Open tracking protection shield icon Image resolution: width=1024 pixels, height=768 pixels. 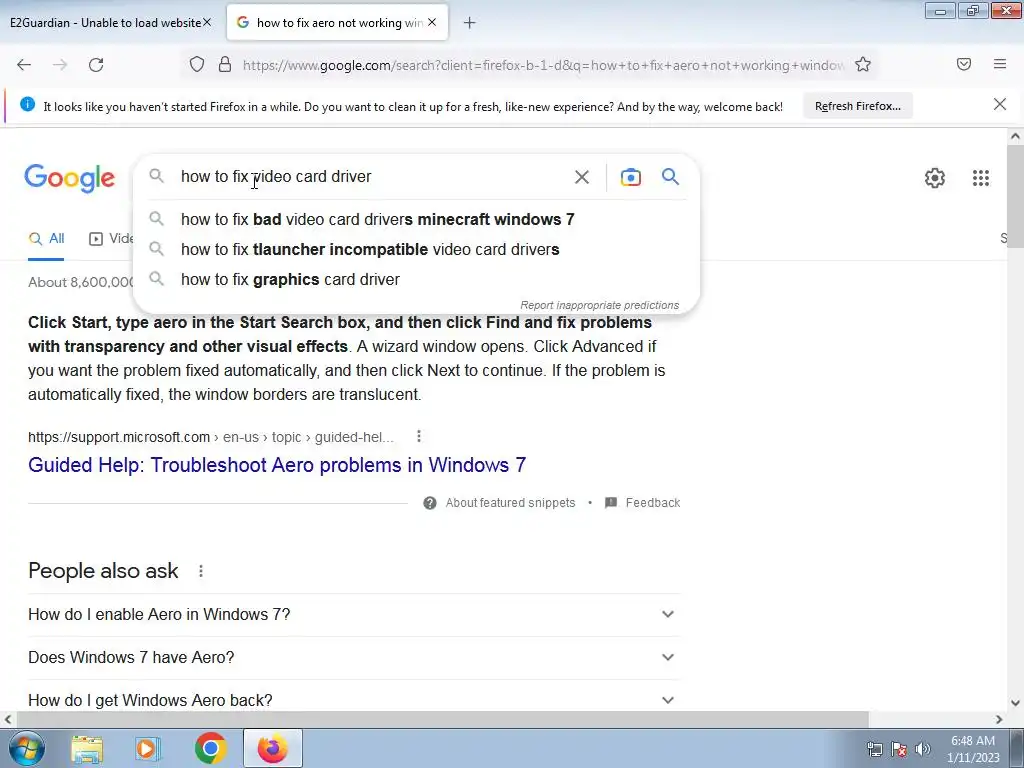197,64
